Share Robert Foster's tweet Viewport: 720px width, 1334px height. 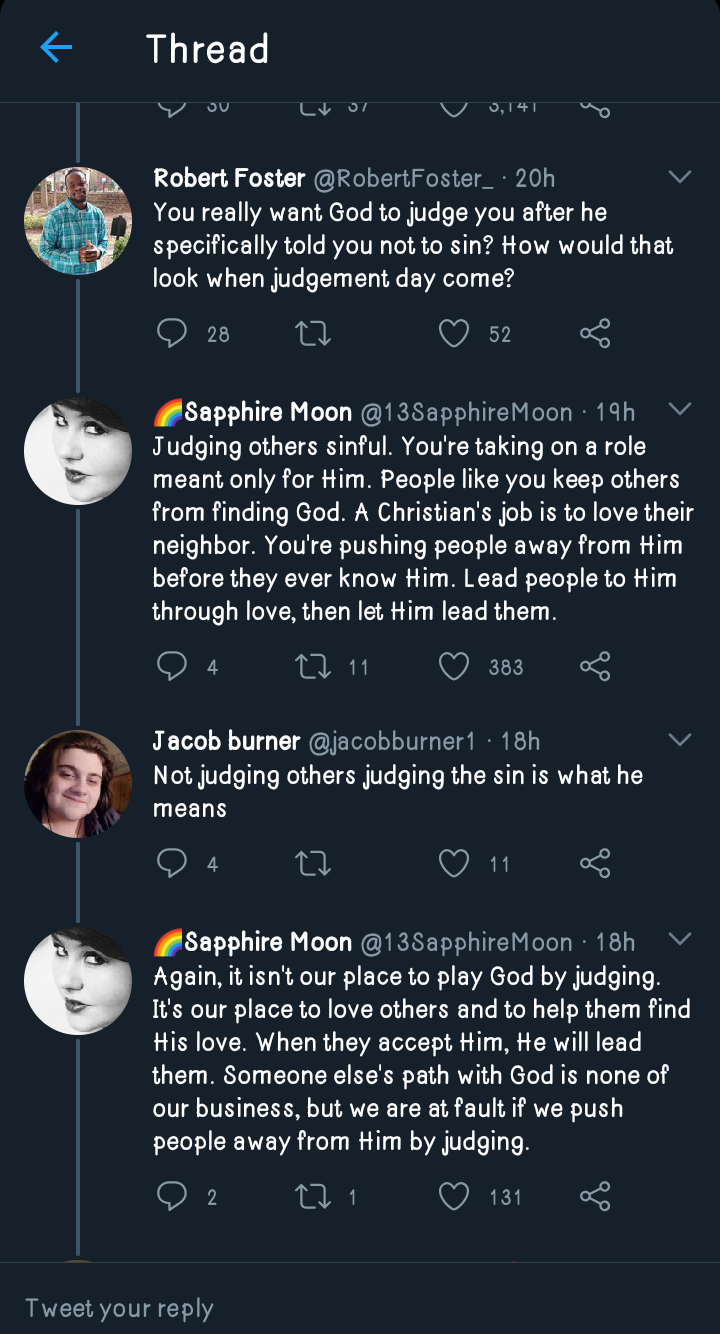pyautogui.click(x=595, y=333)
